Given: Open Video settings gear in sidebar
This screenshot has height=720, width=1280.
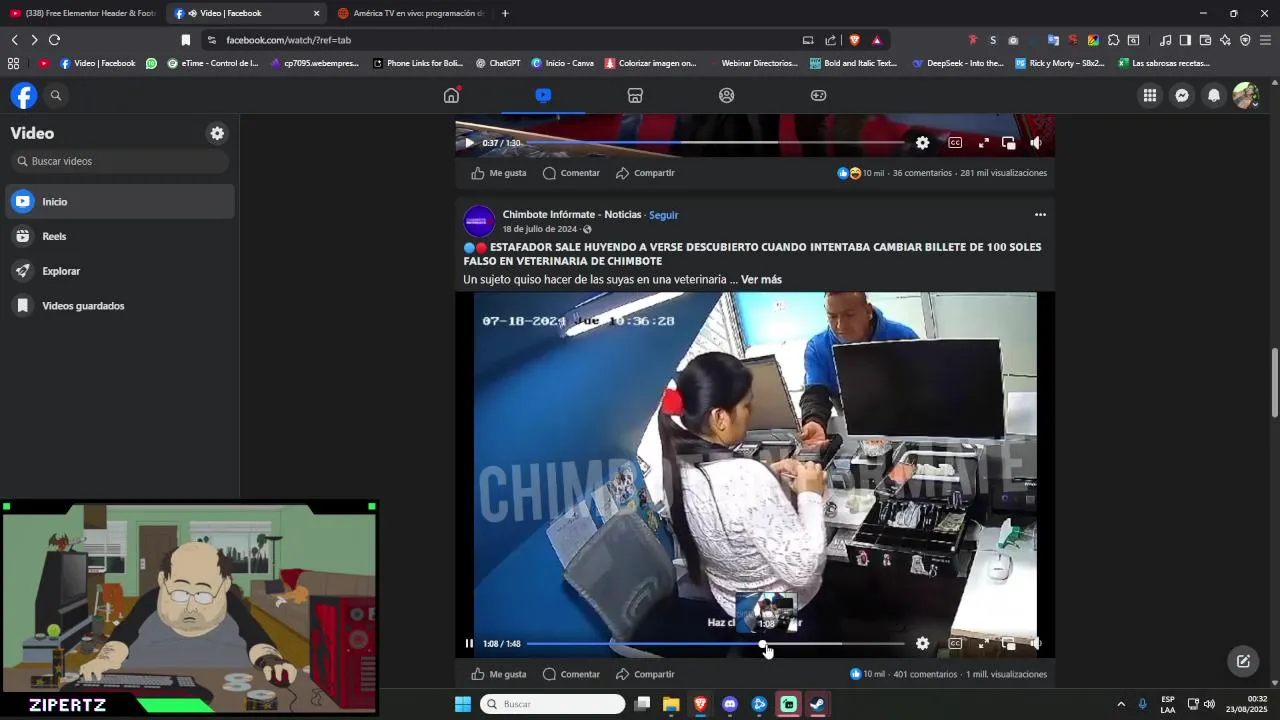Looking at the screenshot, I should pos(217,133).
